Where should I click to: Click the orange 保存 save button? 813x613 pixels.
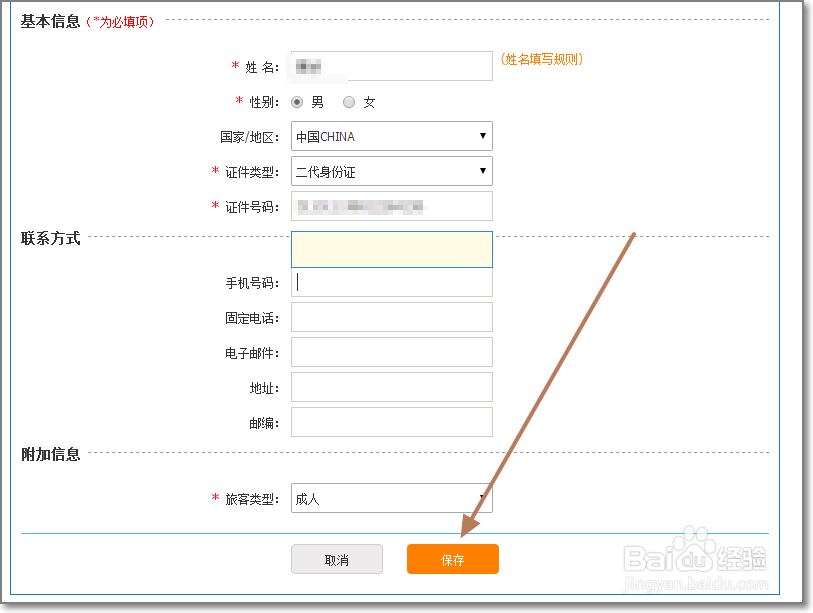point(452,559)
